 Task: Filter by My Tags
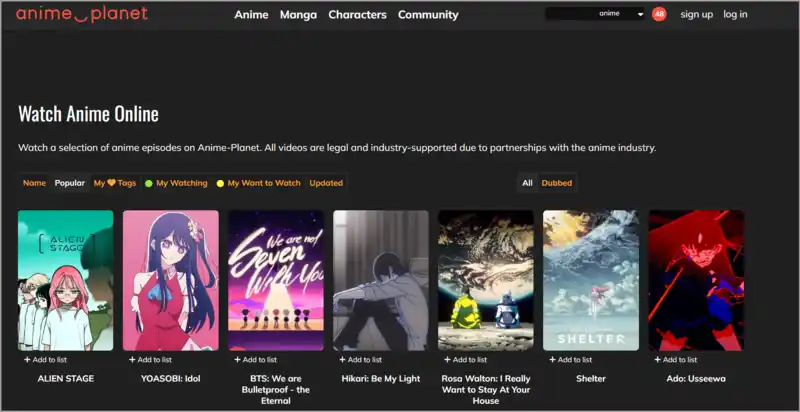tap(115, 183)
